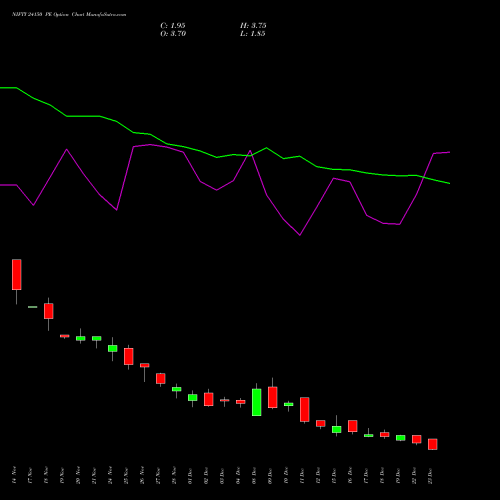Select the last red candle above 23 Dec
500x500 pixels.
(433, 444)
